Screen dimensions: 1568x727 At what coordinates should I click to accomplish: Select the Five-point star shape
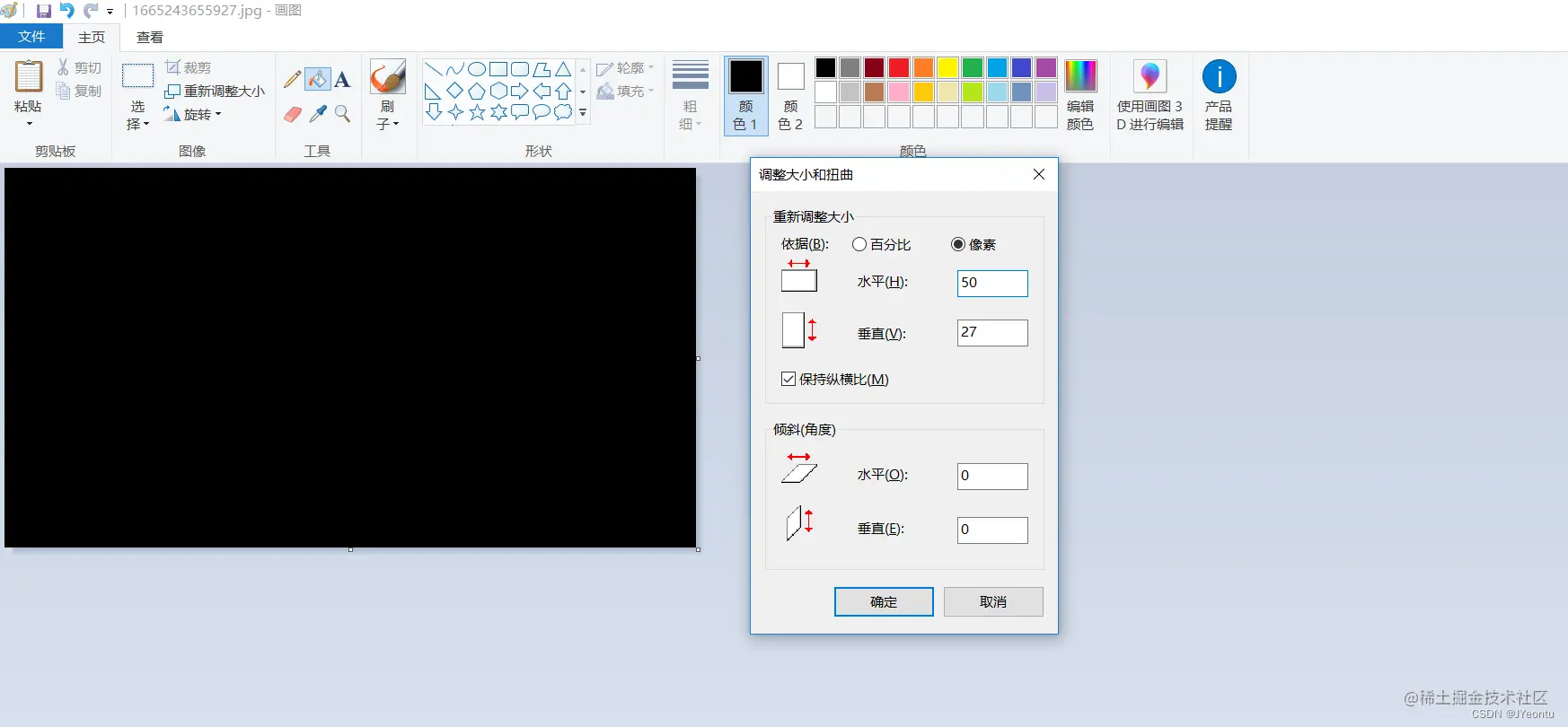coord(477,112)
